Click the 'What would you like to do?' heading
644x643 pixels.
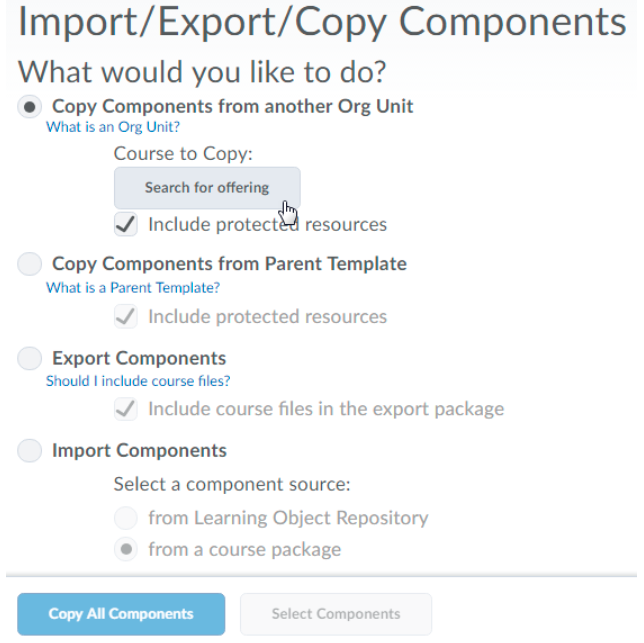[202, 72]
